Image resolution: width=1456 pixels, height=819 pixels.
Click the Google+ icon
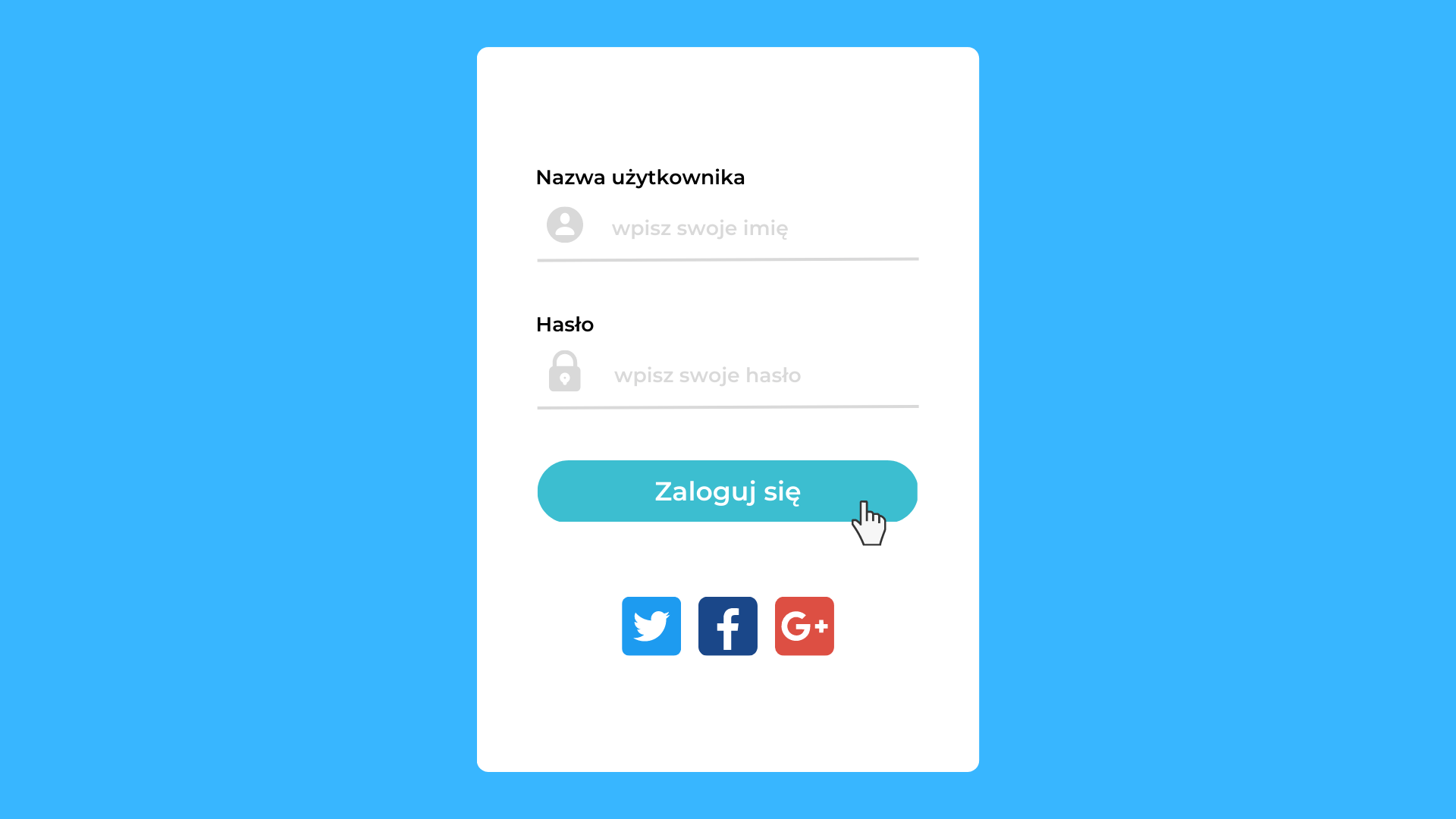(x=804, y=626)
